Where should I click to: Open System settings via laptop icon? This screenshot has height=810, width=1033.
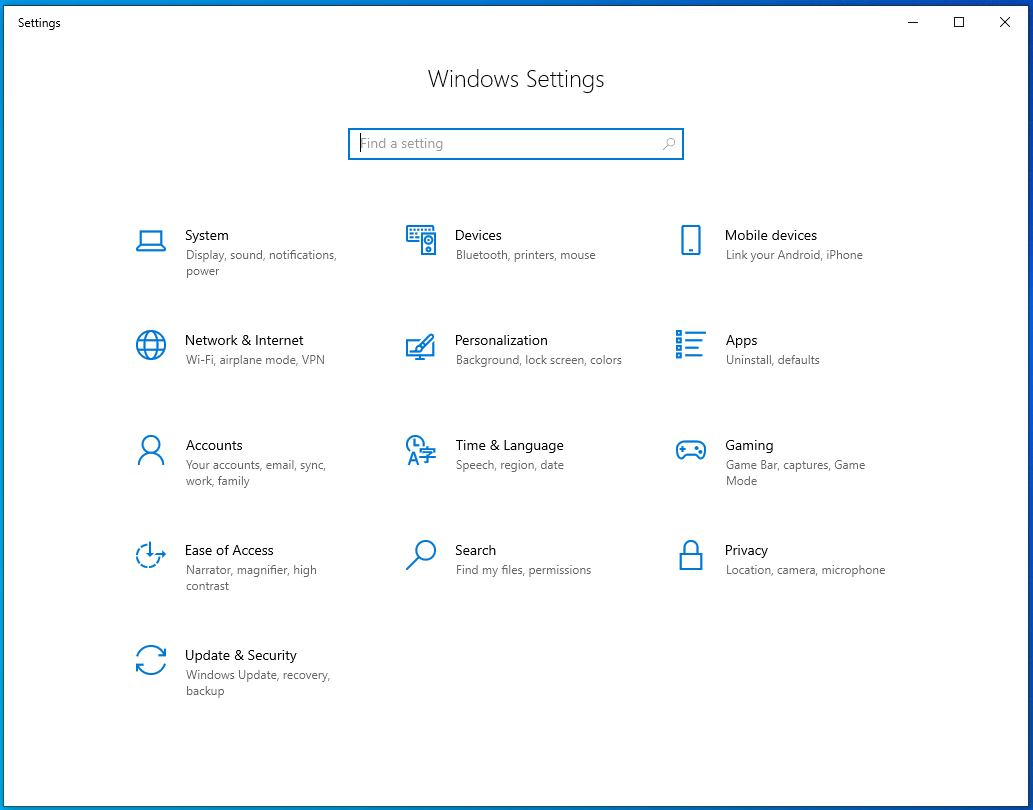pyautogui.click(x=151, y=240)
